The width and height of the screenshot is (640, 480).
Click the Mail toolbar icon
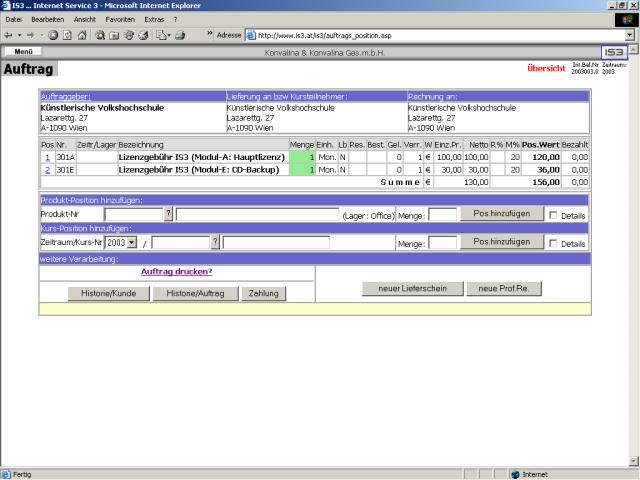coord(161,36)
